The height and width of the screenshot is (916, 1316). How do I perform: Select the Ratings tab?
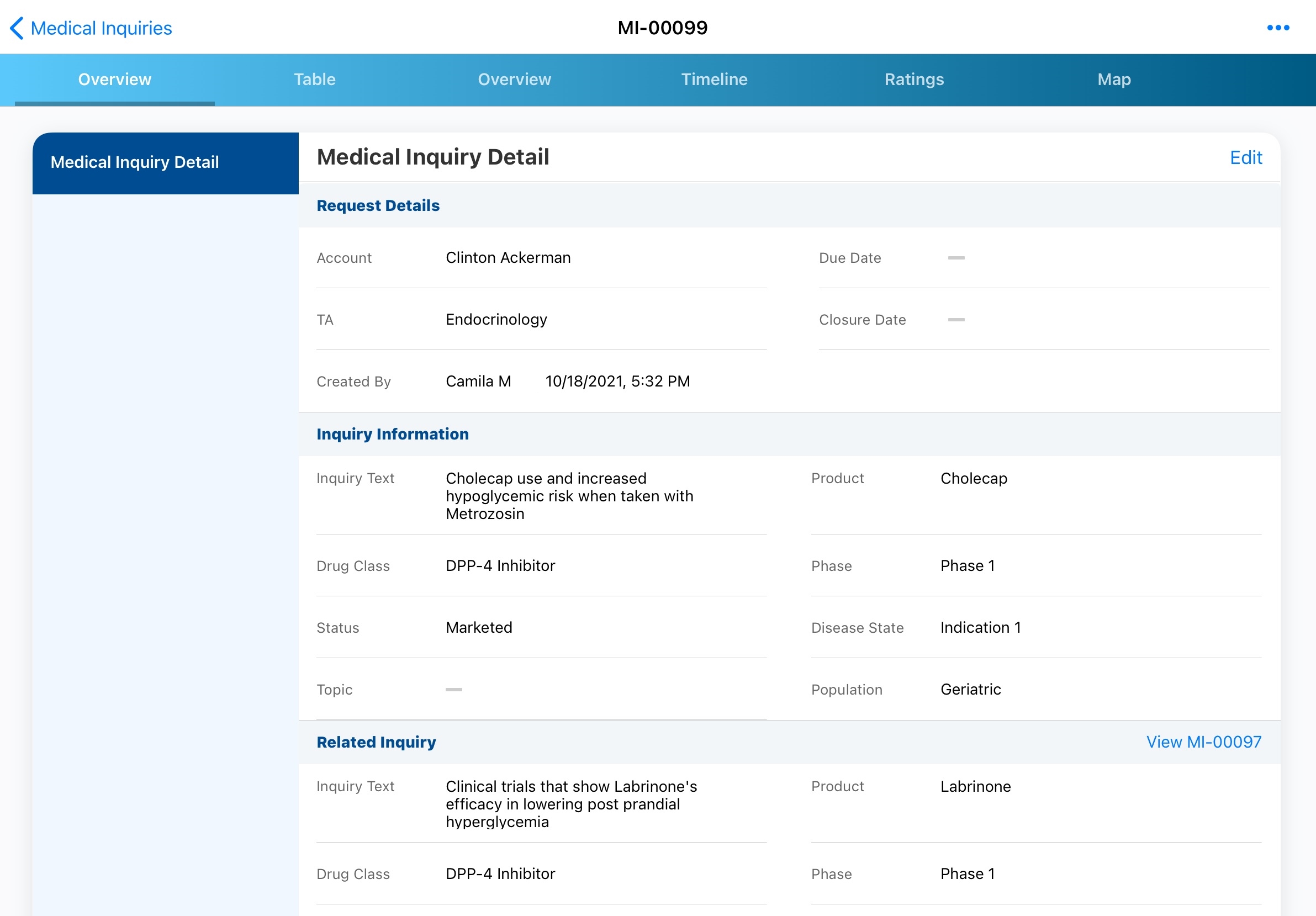913,79
